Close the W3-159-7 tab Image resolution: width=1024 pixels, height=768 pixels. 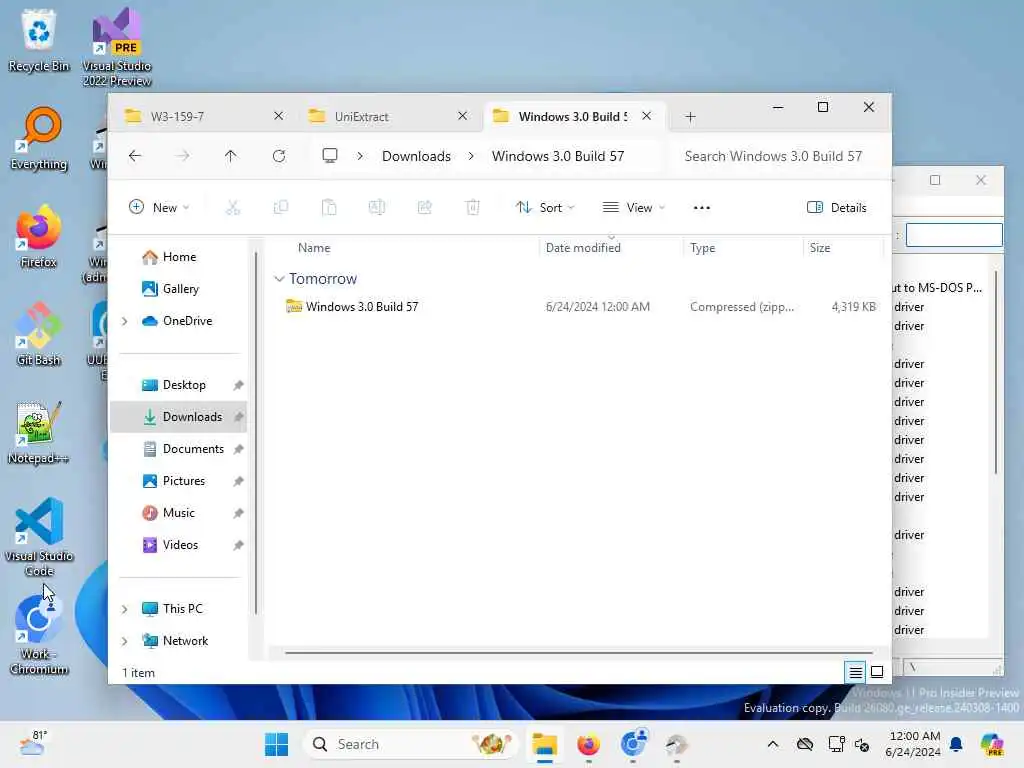coord(278,116)
